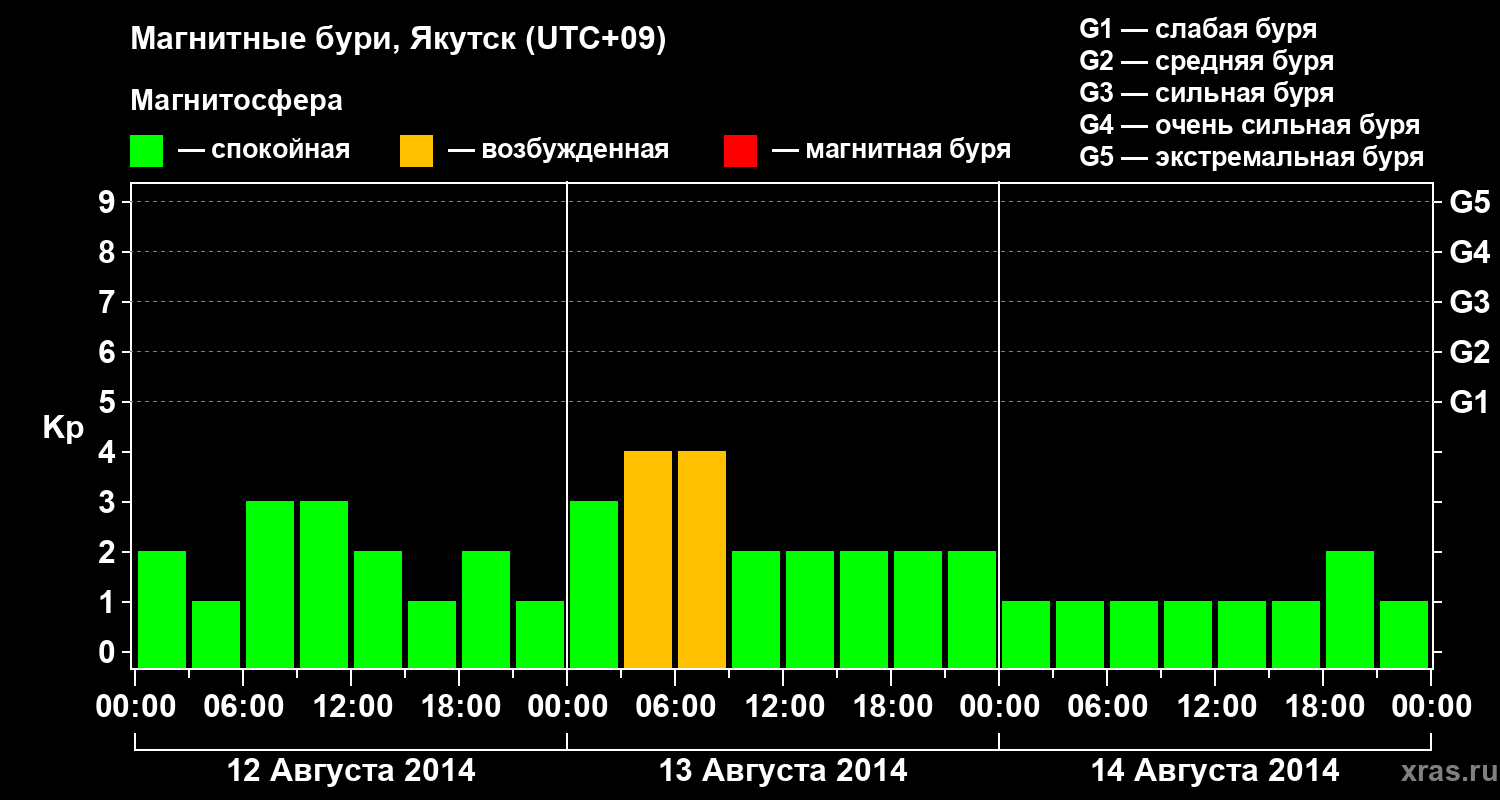Click the Kp 3 bar starting 13 August
Viewport: 1500px width, 800px height.
click(x=594, y=584)
